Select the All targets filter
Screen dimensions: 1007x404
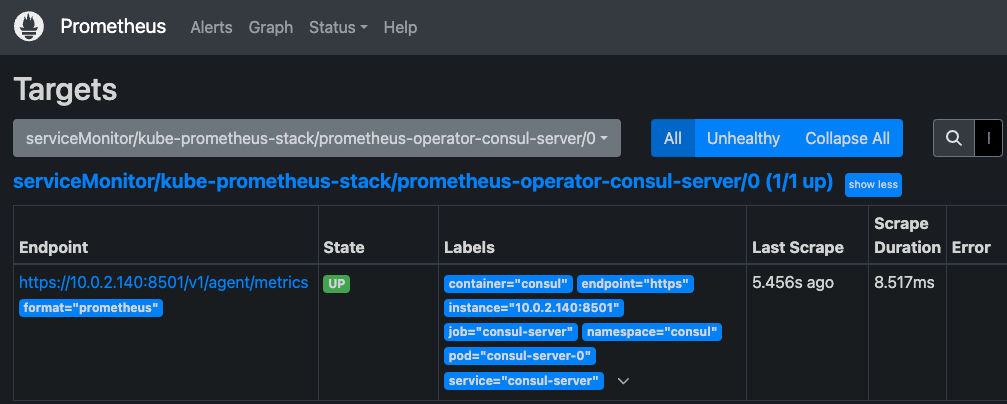click(x=673, y=138)
